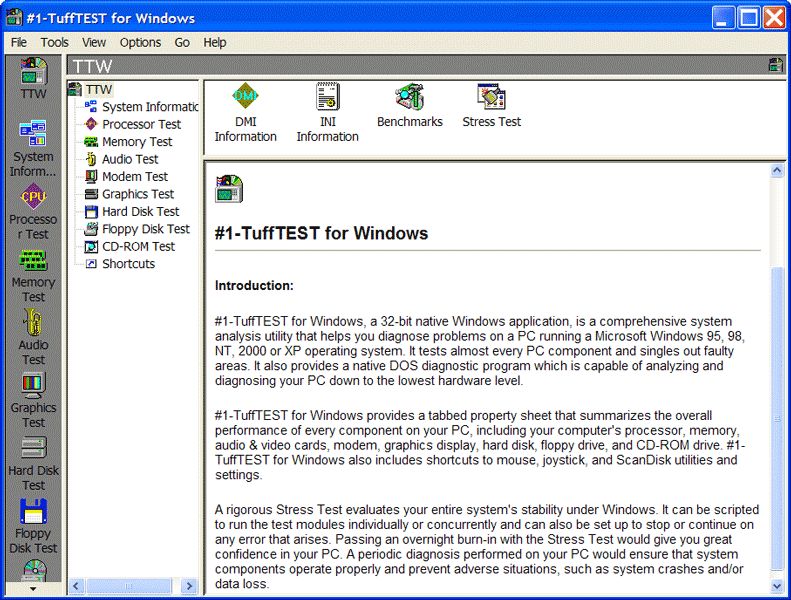Click the "#1-TuffTEST for Windows" heading

pyautogui.click(x=321, y=233)
